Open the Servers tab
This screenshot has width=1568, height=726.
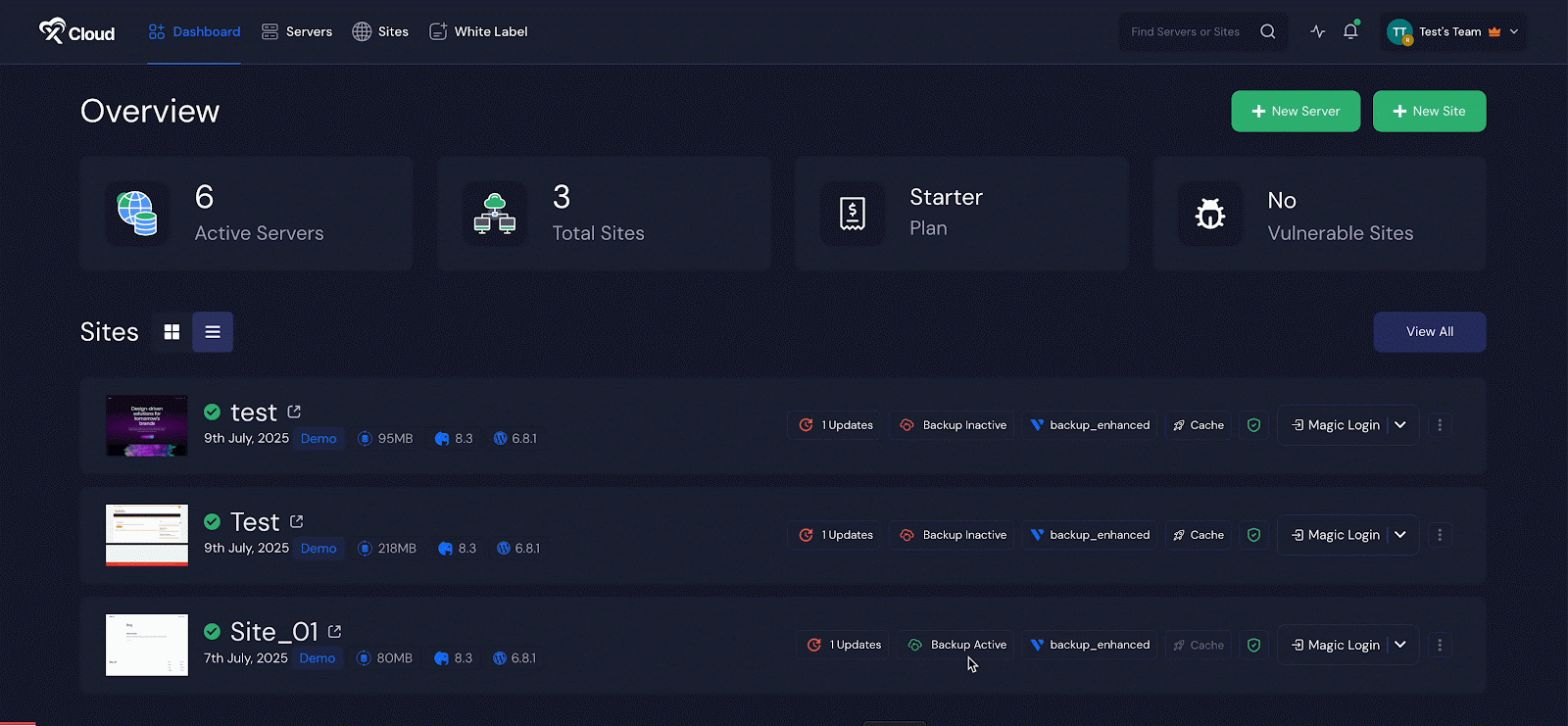coord(297,31)
